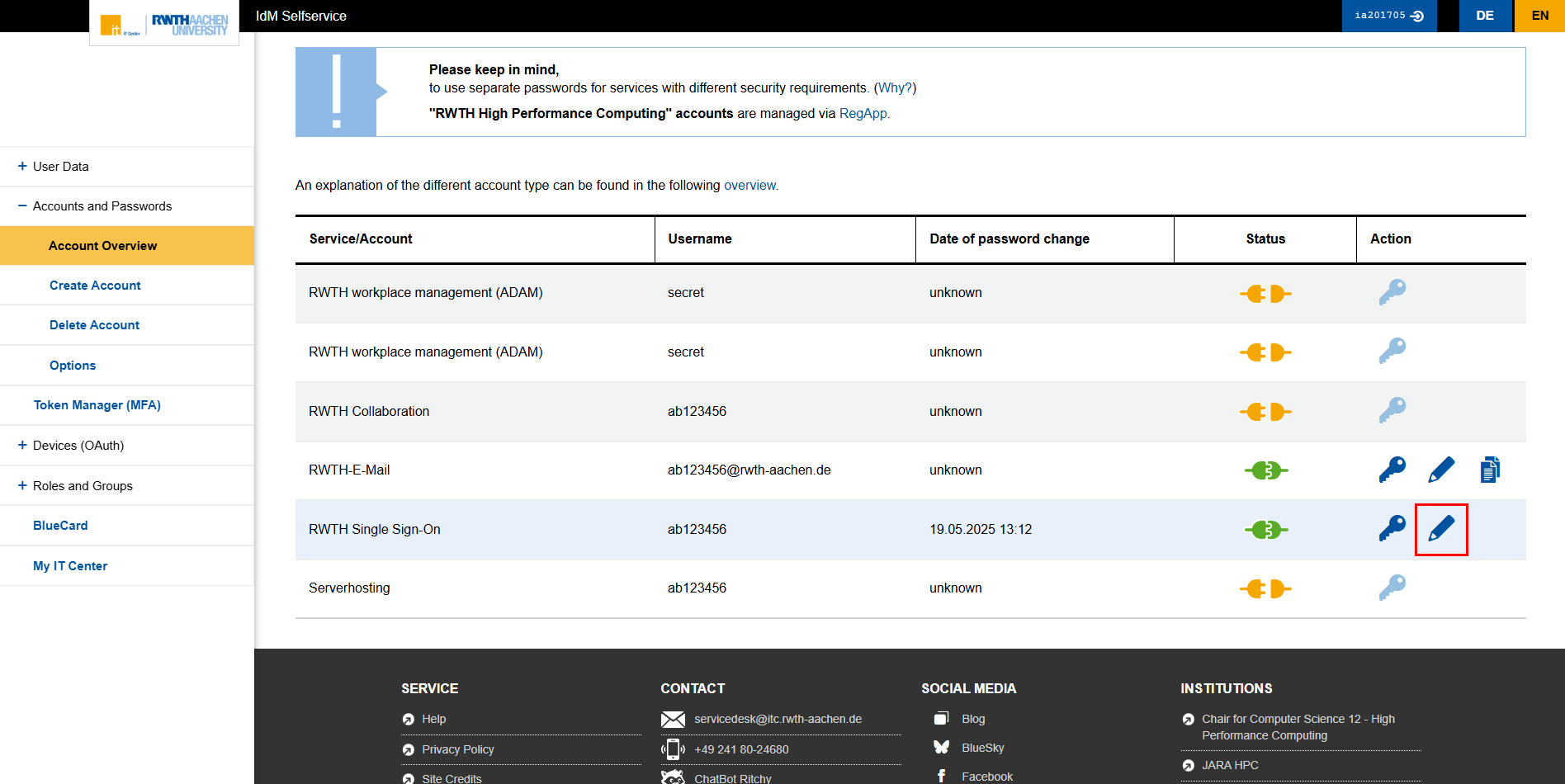Open the RegApp link
The height and width of the screenshot is (784, 1565).
tap(863, 114)
